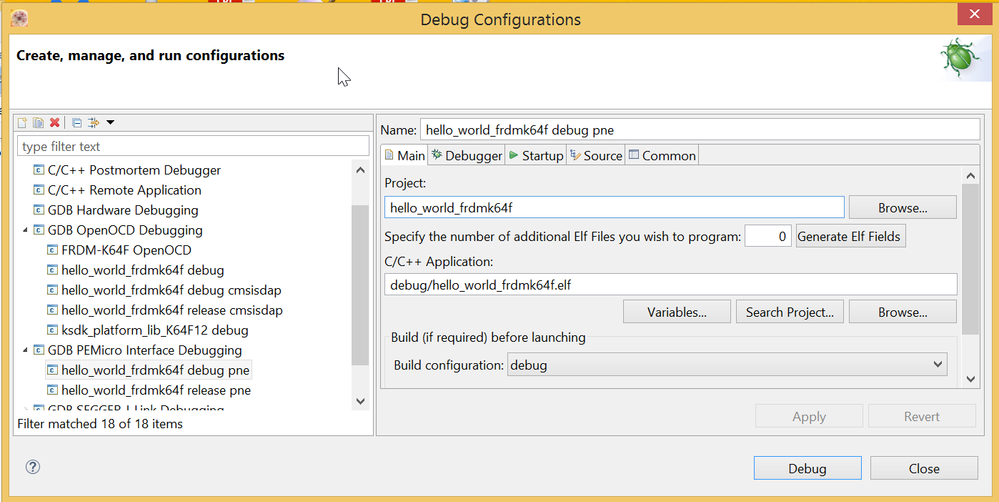
Task: Click the Collapse All toolbar icon
Action: [77, 123]
